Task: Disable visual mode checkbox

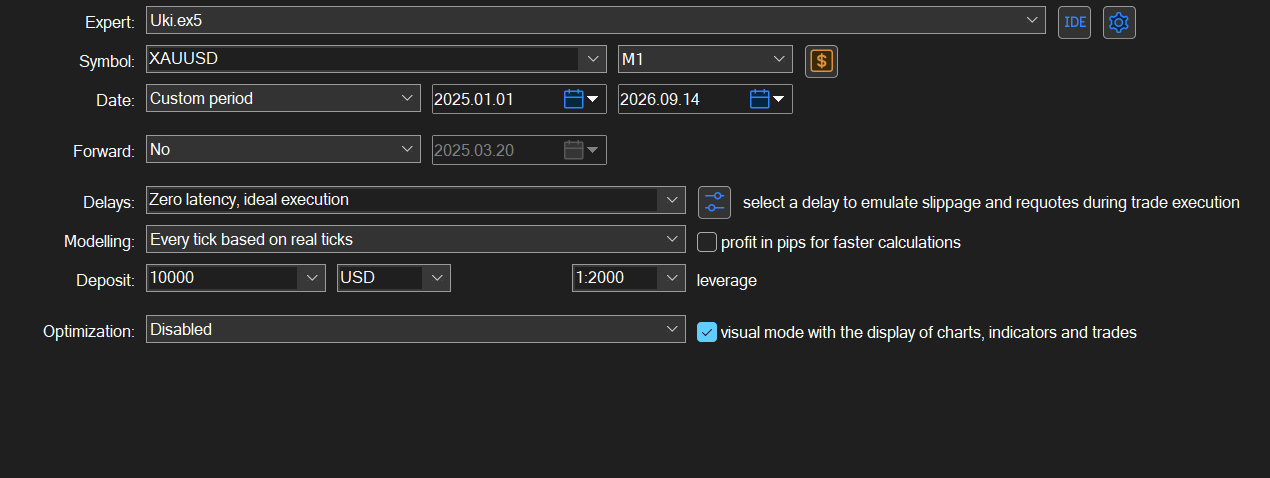Action: click(707, 332)
